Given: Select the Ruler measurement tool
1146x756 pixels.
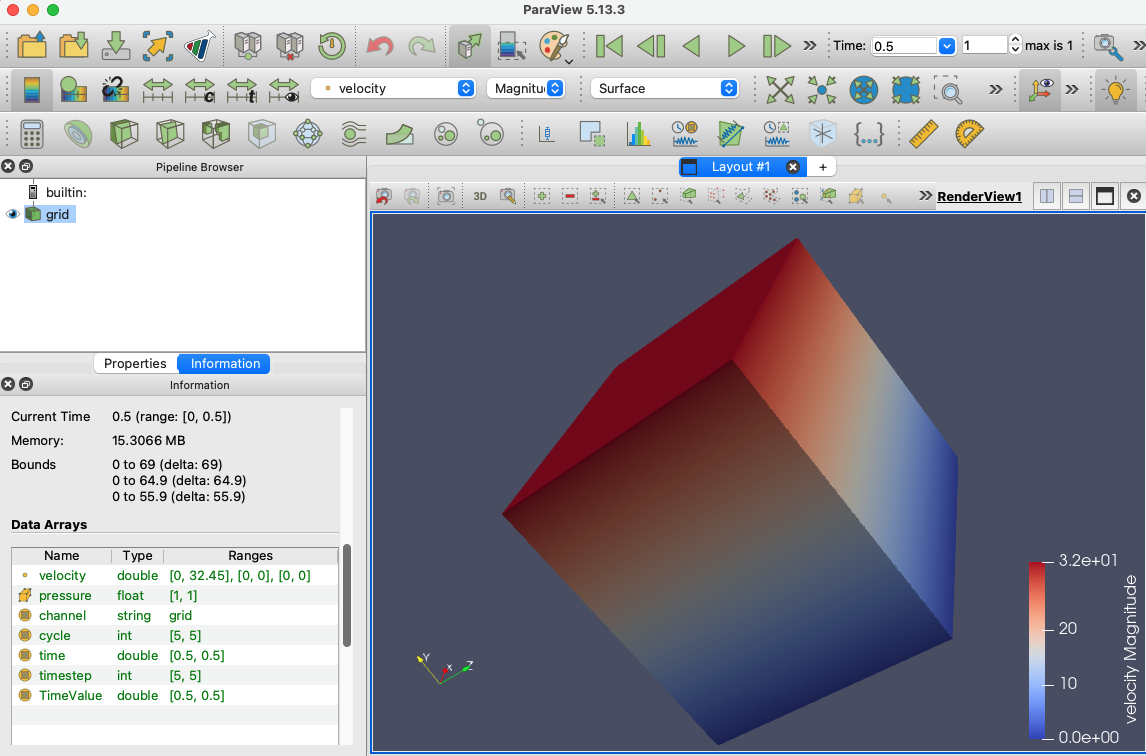Looking at the screenshot, I should (x=923, y=134).
